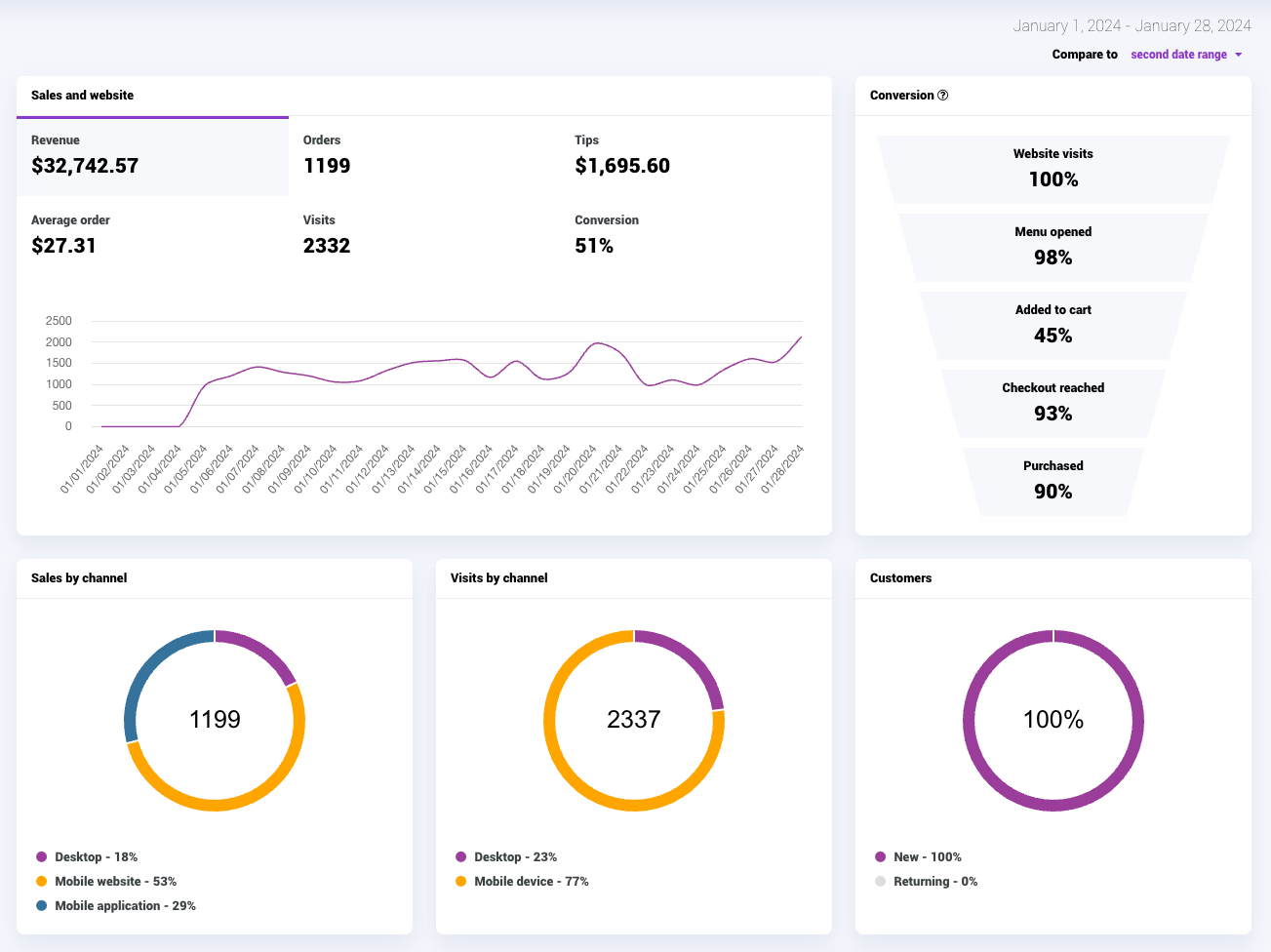Switch to the Orders metric tab
This screenshot has width=1271, height=952.
pos(424,157)
